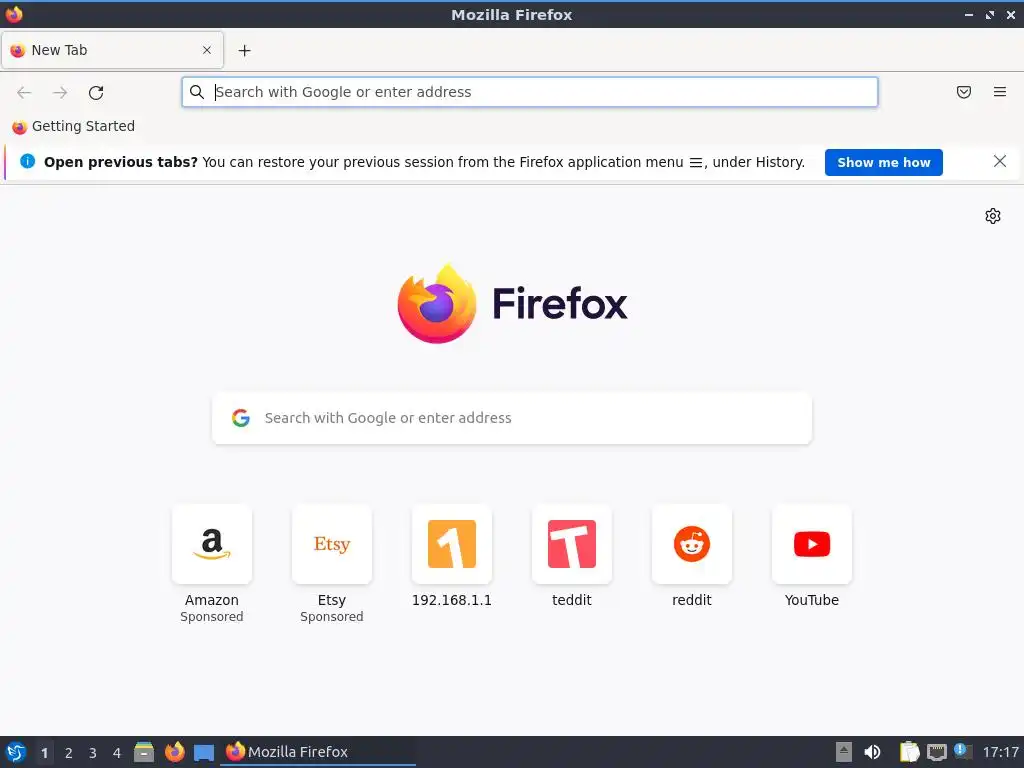The image size is (1024, 768).
Task: Open the volume control in tray
Action: 872,752
